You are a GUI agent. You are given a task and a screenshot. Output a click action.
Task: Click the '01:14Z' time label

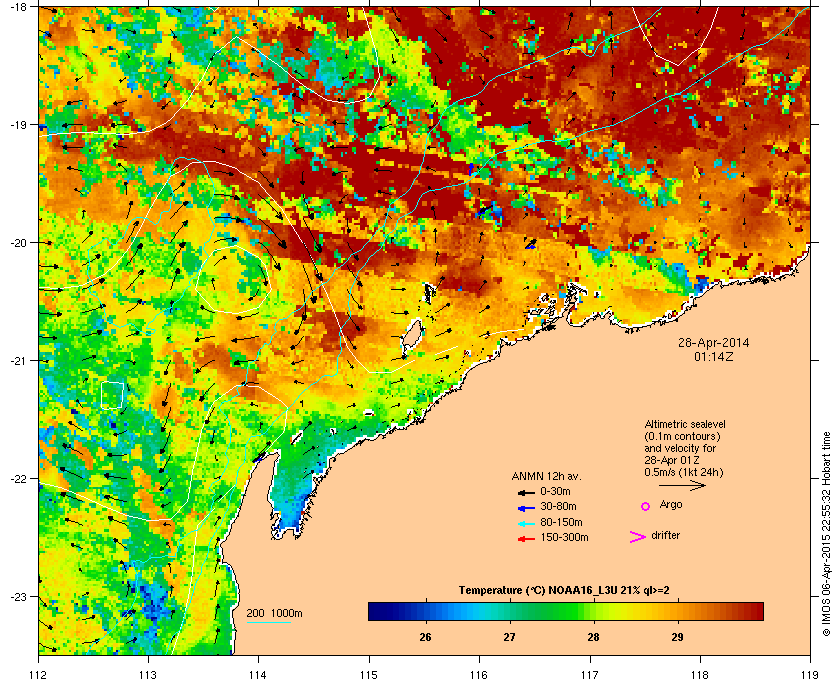tap(714, 356)
